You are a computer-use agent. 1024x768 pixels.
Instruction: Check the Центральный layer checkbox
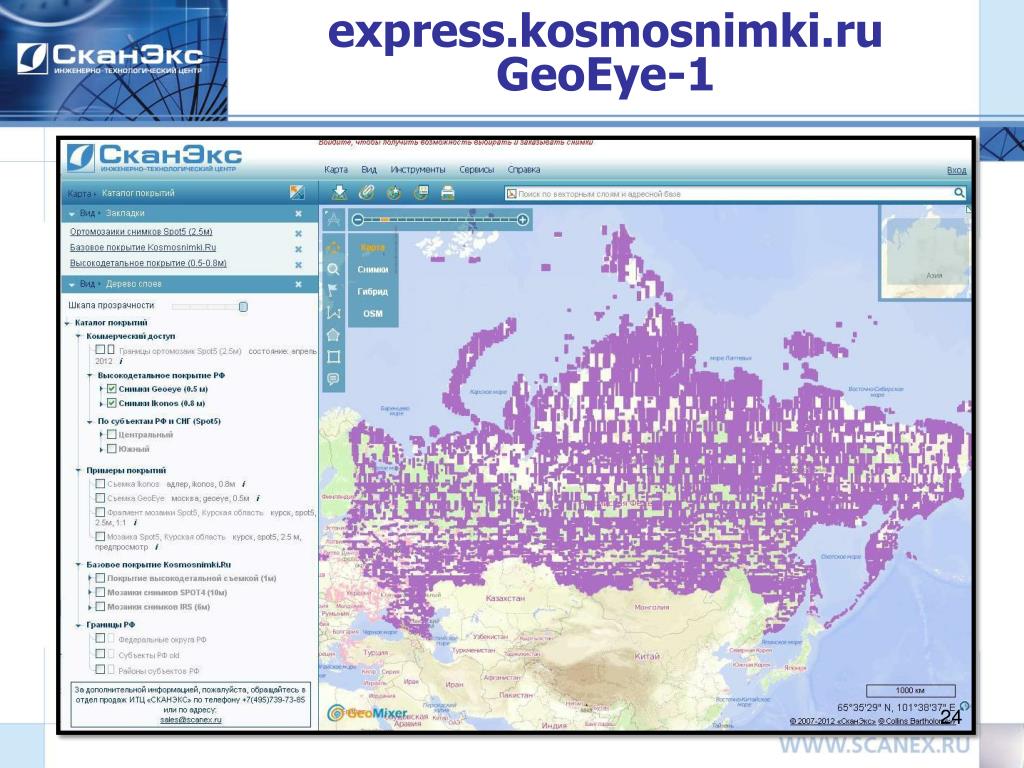112,434
